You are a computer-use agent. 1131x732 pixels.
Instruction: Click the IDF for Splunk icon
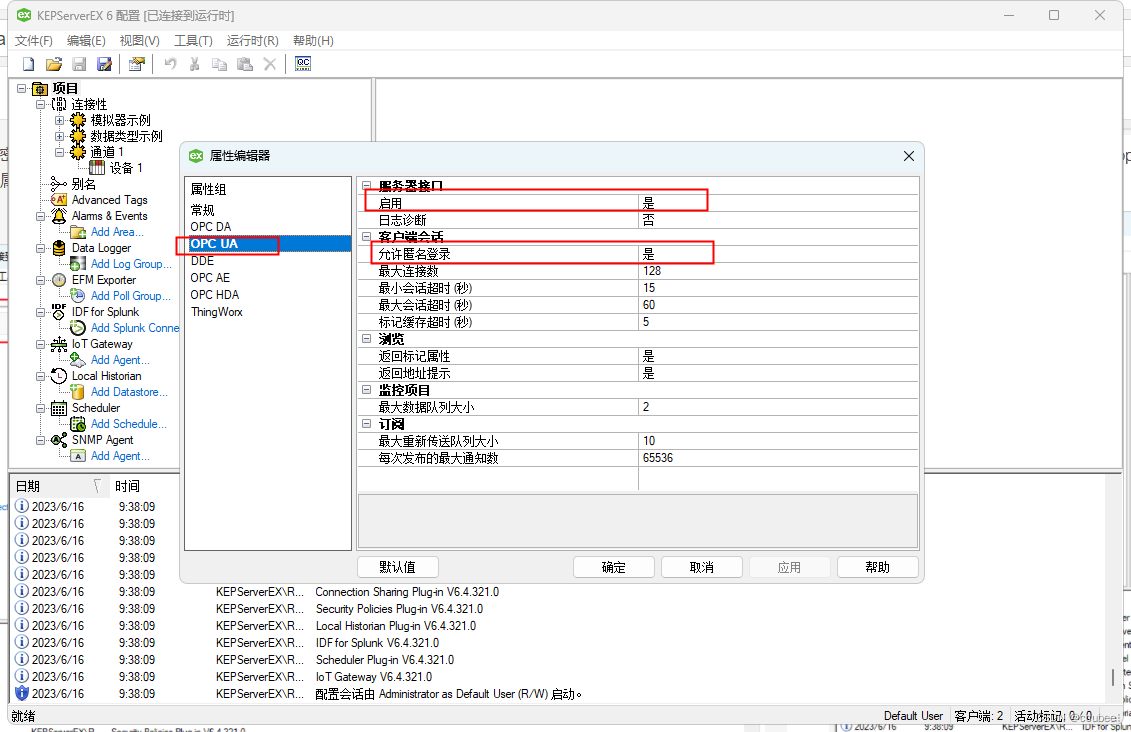(59, 312)
